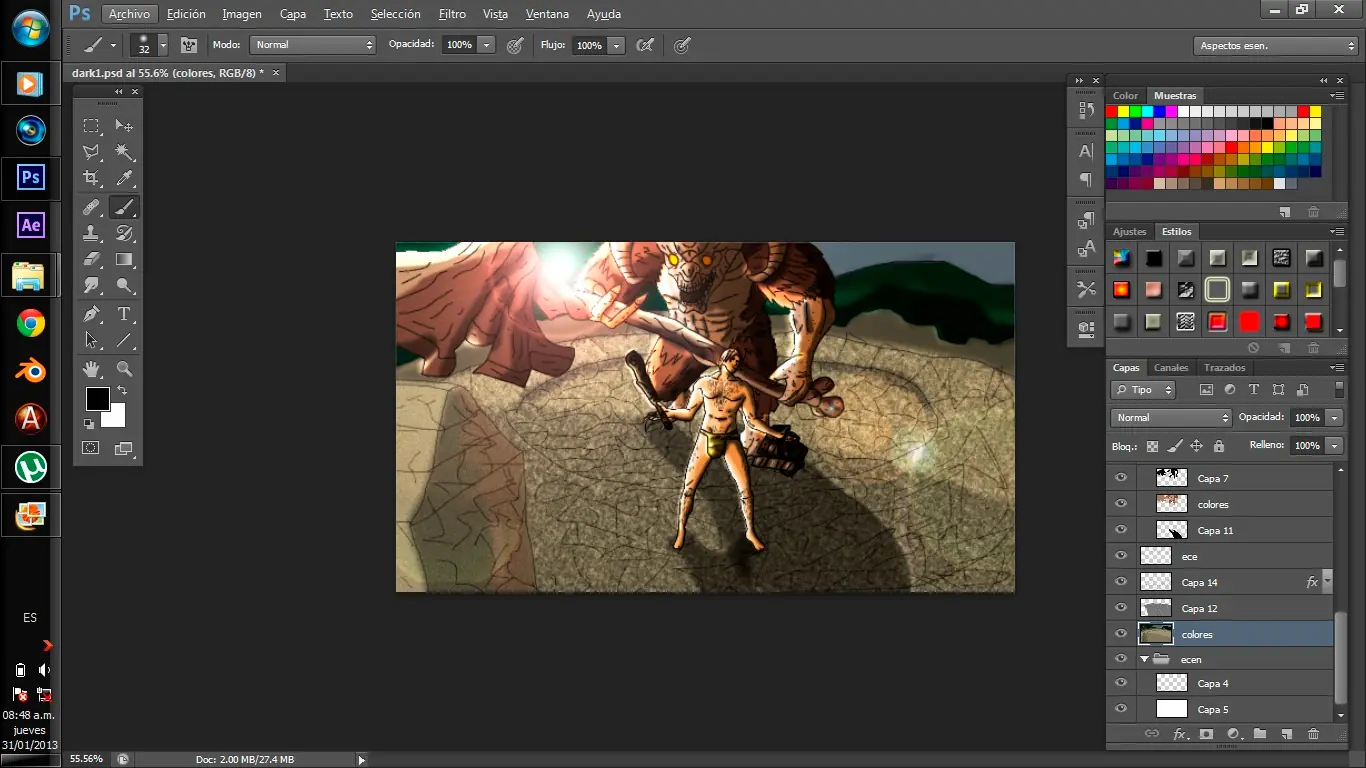Switch to the Trazados tab
This screenshot has height=768, width=1366.
pos(1225,367)
